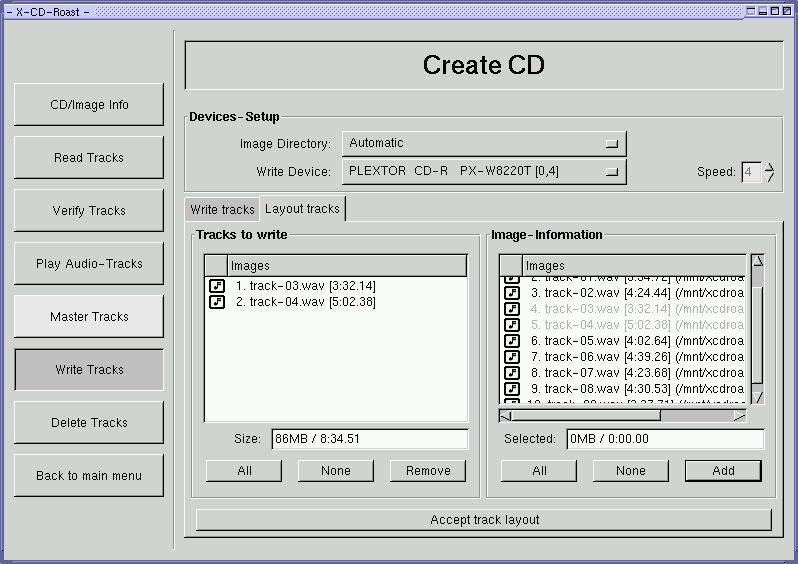Open the window menu icon in the title bar
The image size is (798, 564).
pyautogui.click(x=9, y=10)
